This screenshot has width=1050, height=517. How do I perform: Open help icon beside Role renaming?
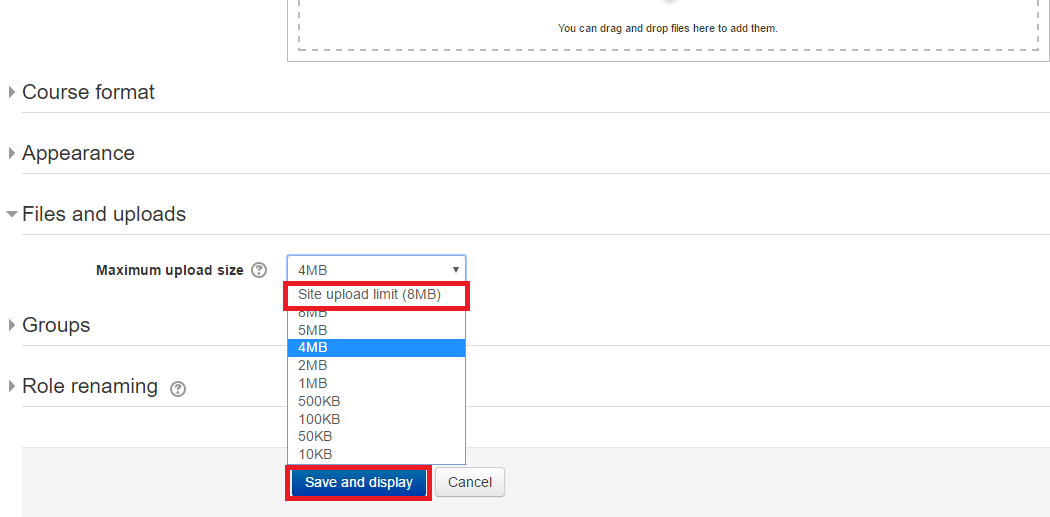pos(178,389)
